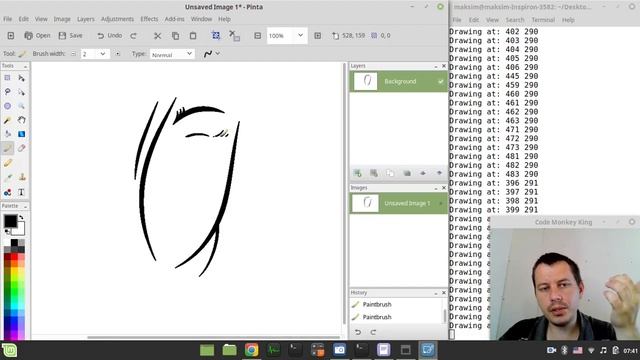This screenshot has width=640, height=360.
Task: Select the Text tool
Action: point(21,192)
